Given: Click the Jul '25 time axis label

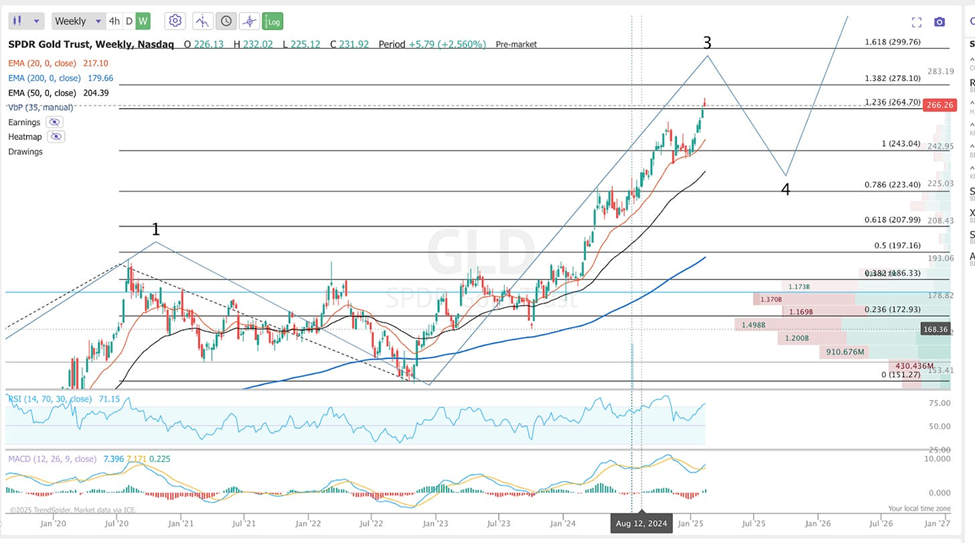Looking at the screenshot, I should [x=754, y=524].
